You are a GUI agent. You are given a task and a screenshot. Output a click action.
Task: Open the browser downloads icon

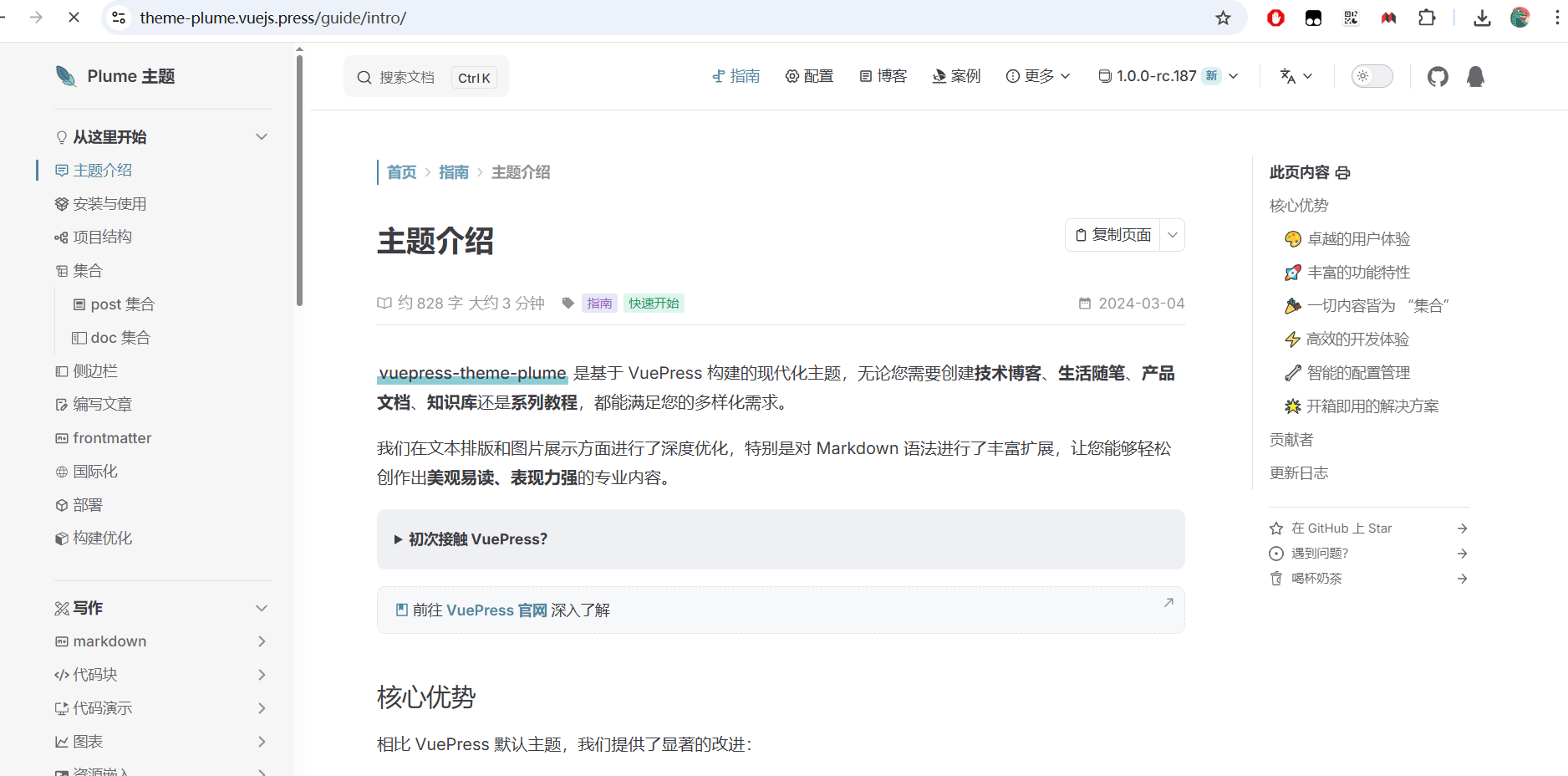(1482, 18)
